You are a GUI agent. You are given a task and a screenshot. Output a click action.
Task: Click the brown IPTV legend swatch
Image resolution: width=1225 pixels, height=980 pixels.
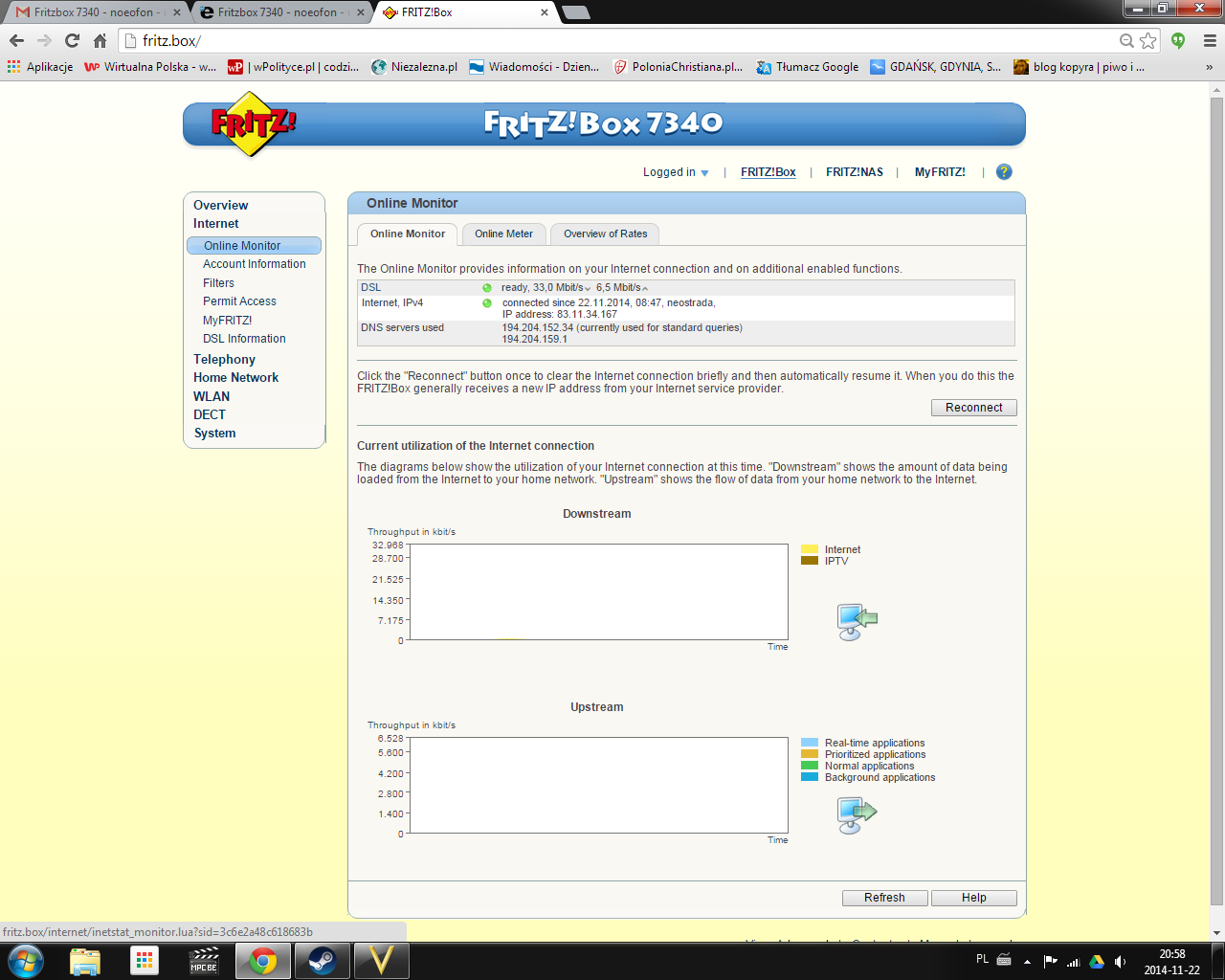[x=810, y=561]
